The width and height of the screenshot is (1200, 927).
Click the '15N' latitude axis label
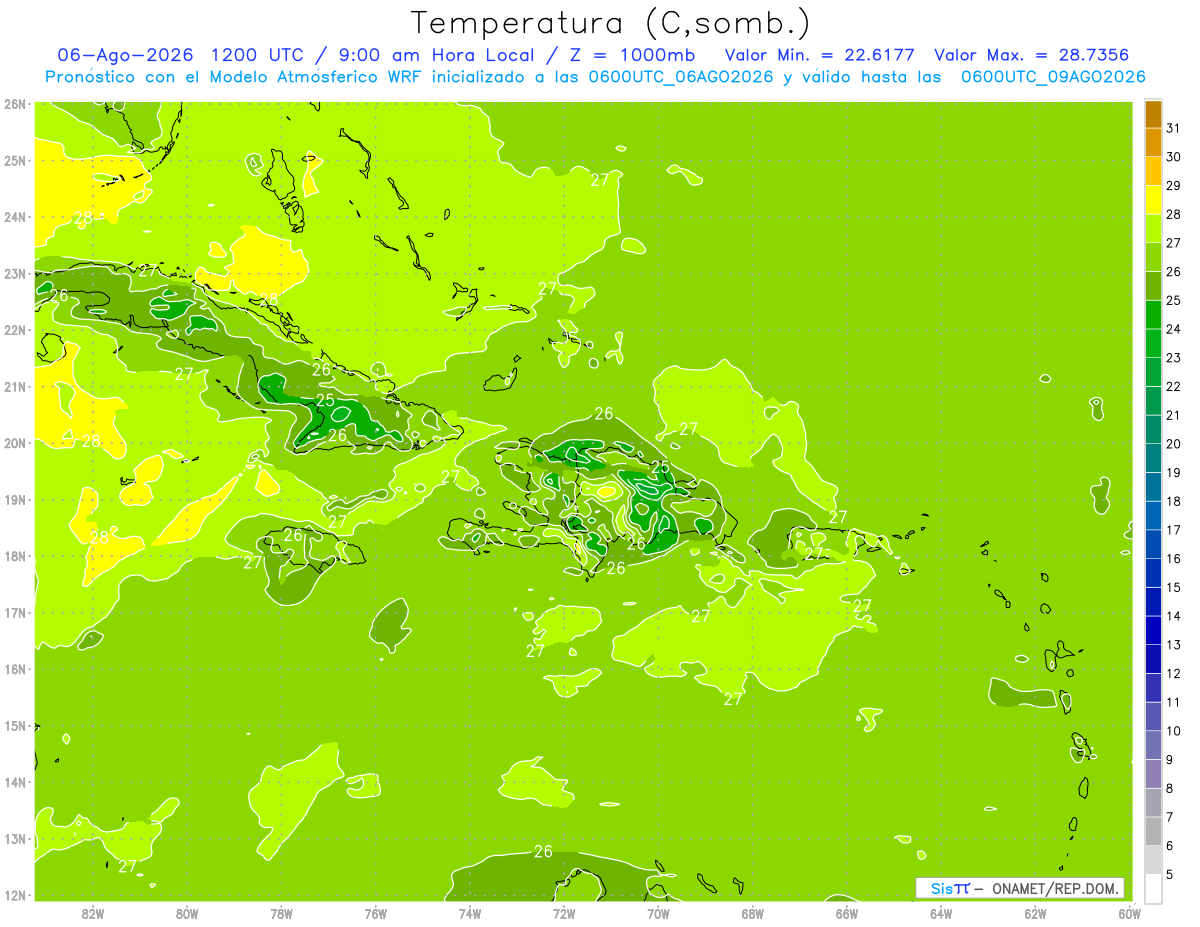(15, 726)
